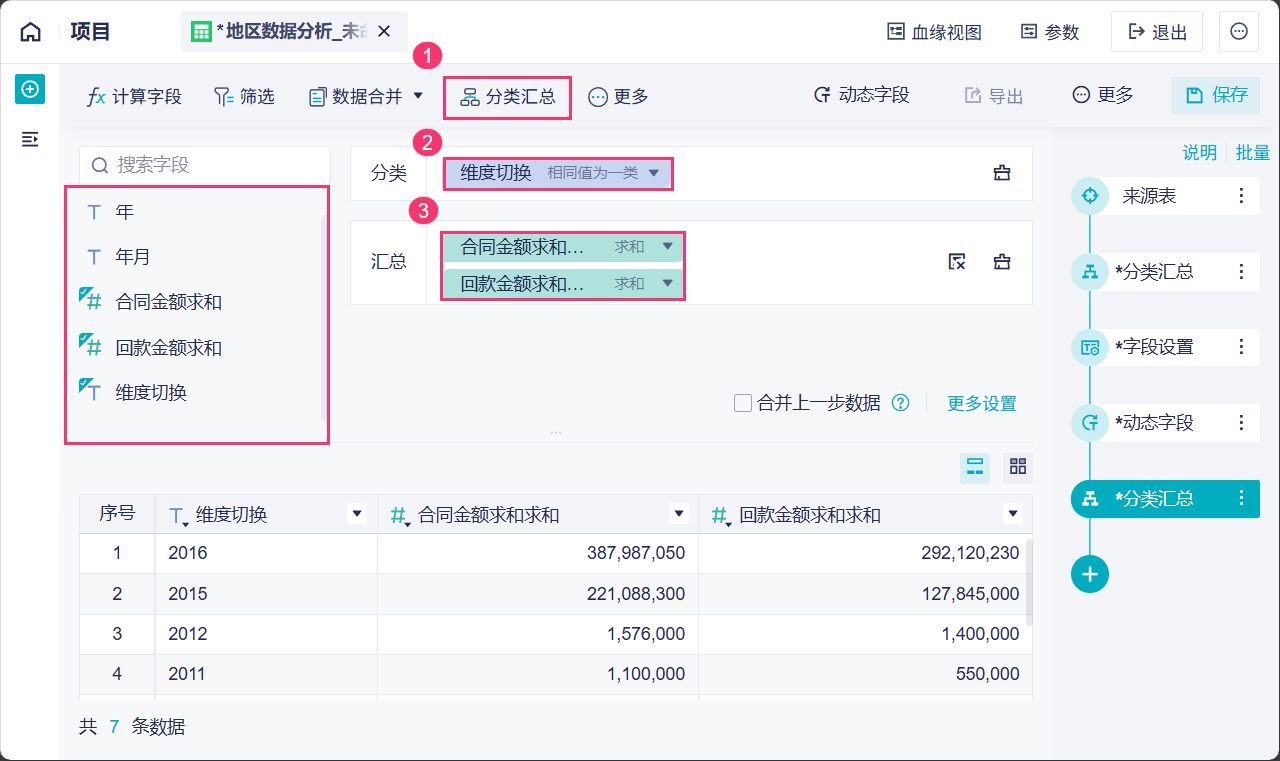This screenshot has width=1280, height=761.
Task: Enable the 合并上一步数据 checkbox
Action: coord(743,403)
